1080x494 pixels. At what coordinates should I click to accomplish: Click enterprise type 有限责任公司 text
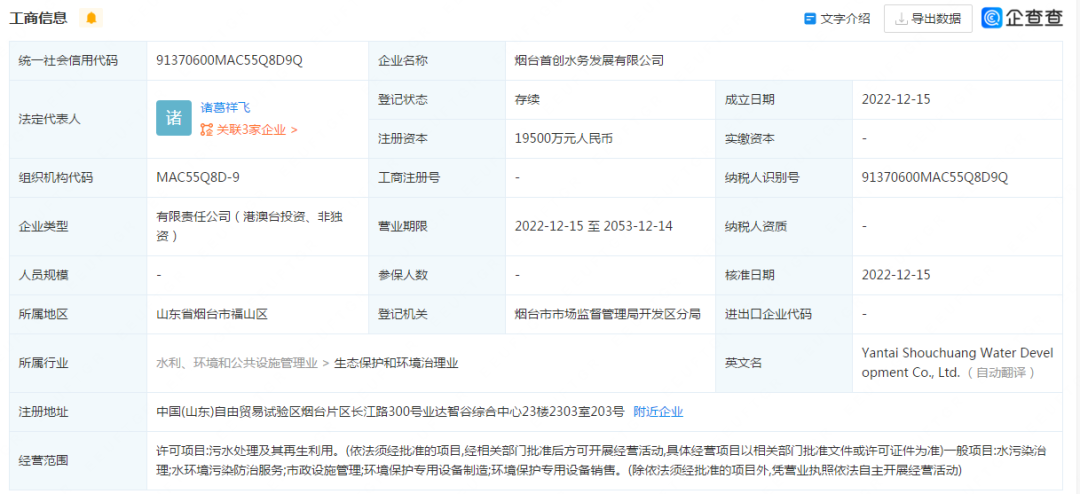pyautogui.click(x=249, y=226)
